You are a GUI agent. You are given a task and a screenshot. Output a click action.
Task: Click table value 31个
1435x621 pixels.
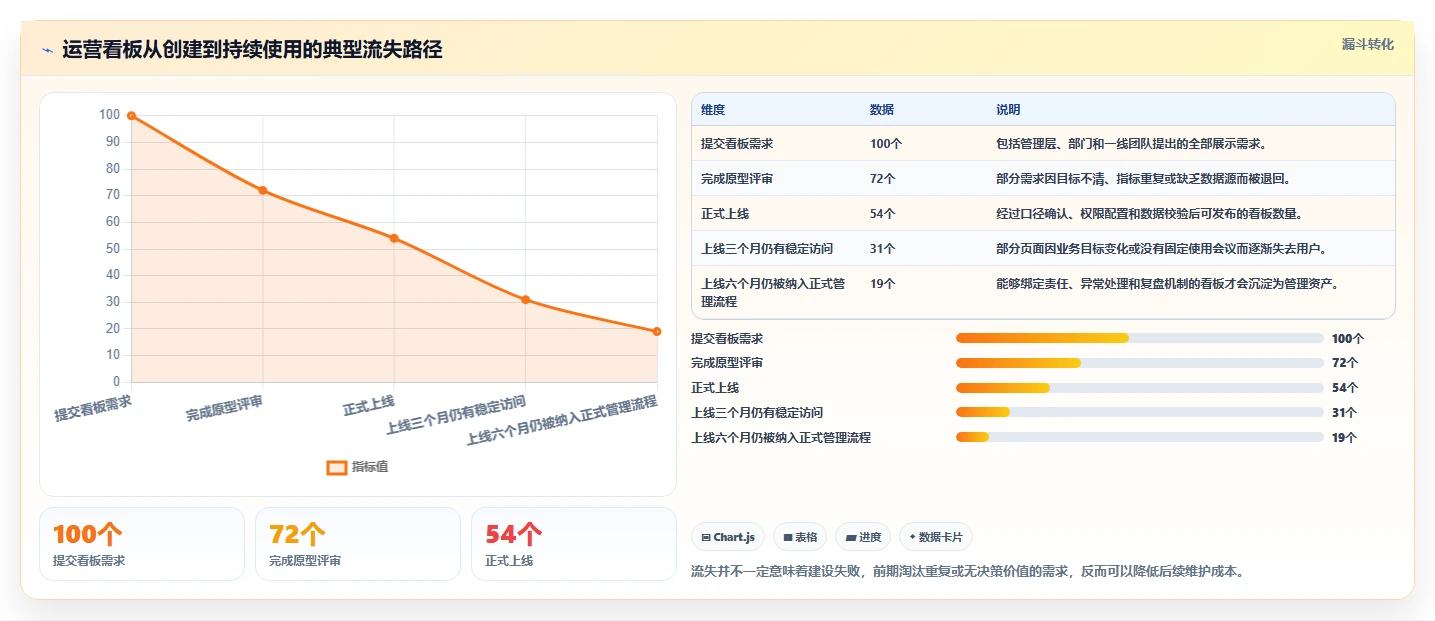(x=882, y=248)
